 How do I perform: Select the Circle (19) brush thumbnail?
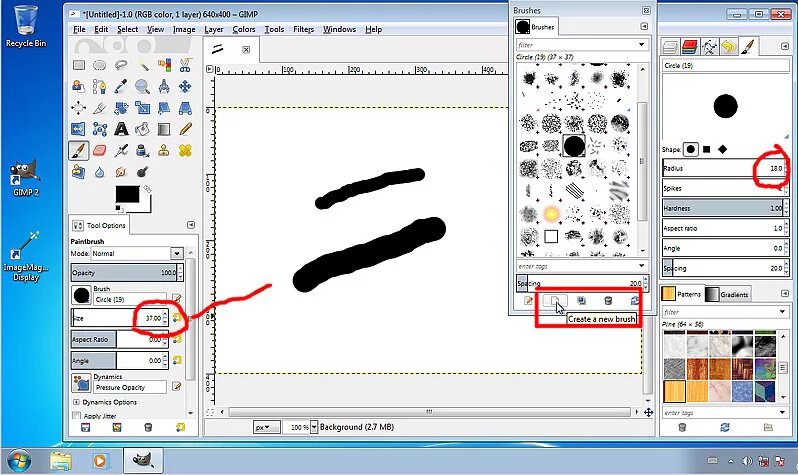pos(574,146)
